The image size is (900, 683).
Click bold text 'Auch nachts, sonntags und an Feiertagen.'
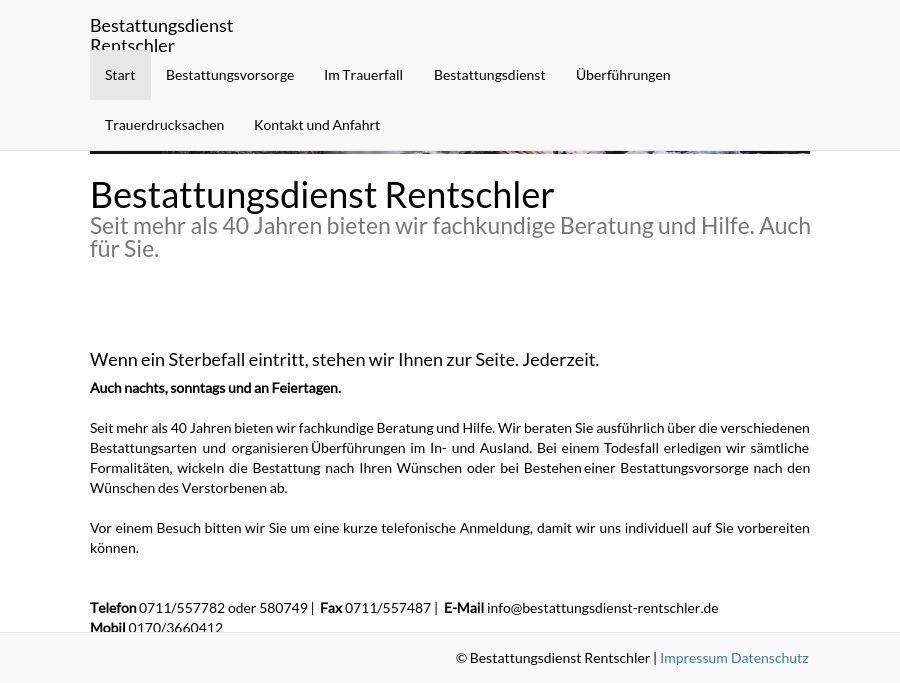[x=215, y=389]
